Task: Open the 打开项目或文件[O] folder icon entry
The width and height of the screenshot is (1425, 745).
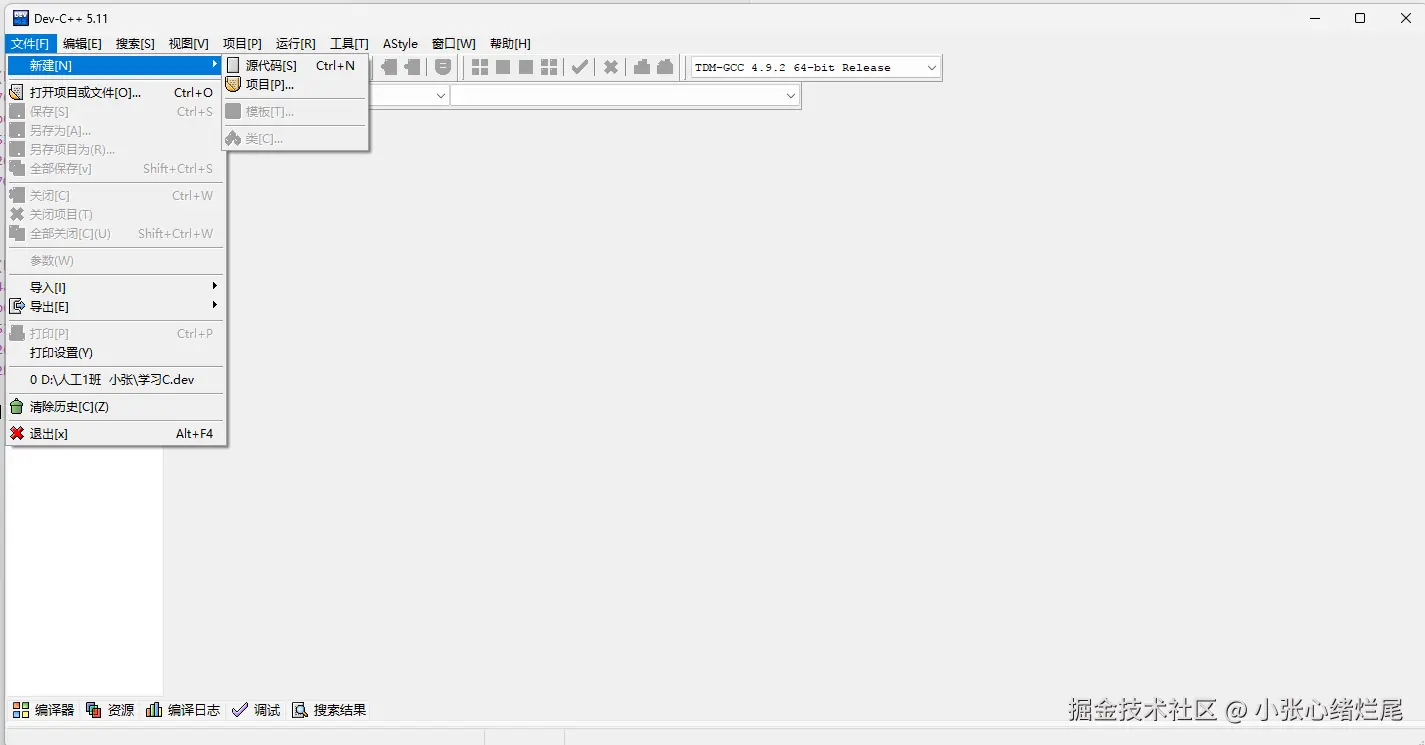Action: pos(17,92)
